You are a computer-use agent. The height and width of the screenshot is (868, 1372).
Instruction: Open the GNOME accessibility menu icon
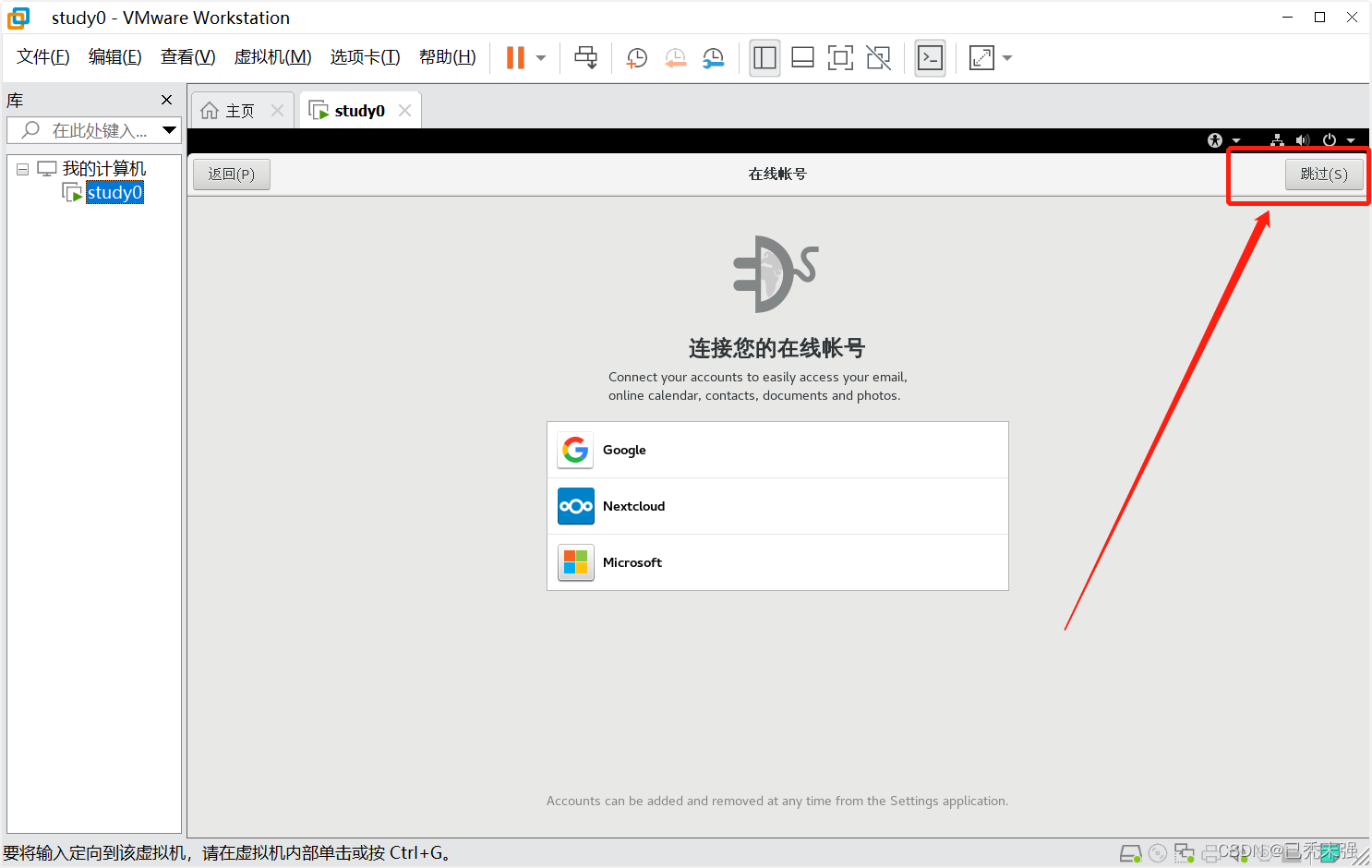pos(1215,140)
